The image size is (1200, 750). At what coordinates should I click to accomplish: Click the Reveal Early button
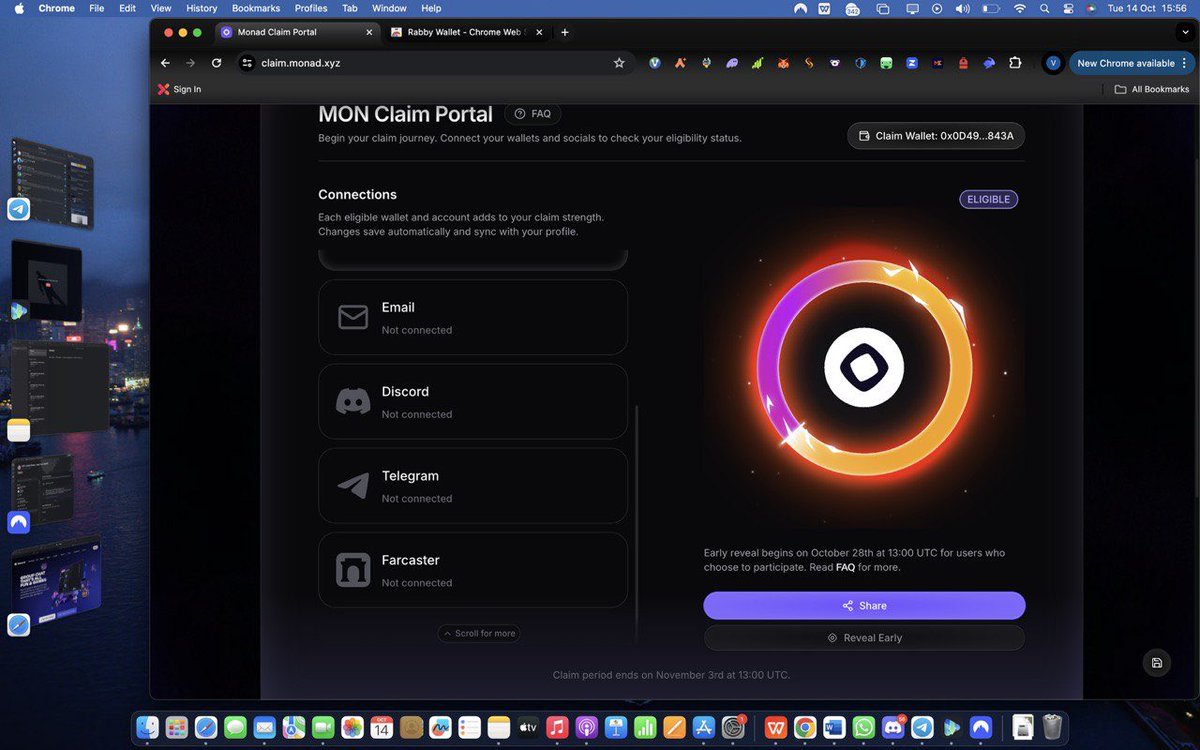point(864,637)
